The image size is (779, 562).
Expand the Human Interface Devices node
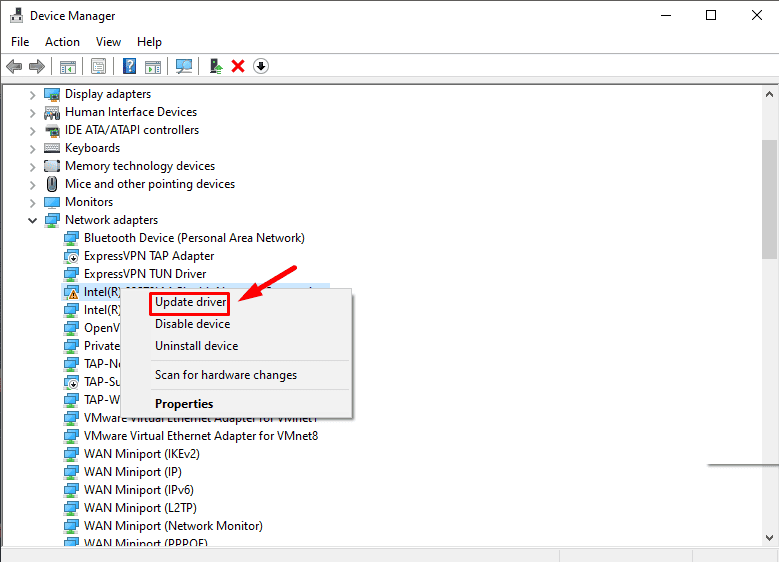click(32, 113)
